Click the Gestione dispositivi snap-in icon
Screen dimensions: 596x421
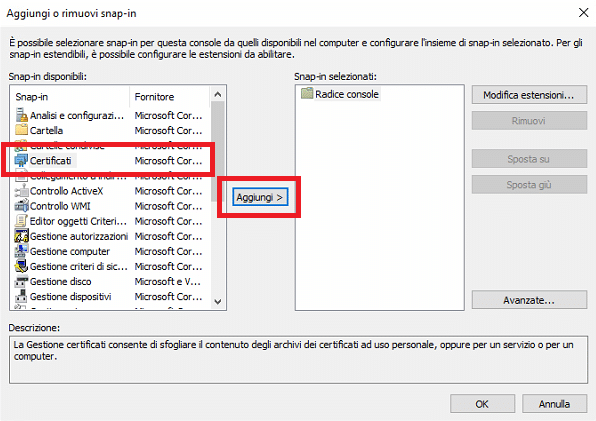pos(21,296)
